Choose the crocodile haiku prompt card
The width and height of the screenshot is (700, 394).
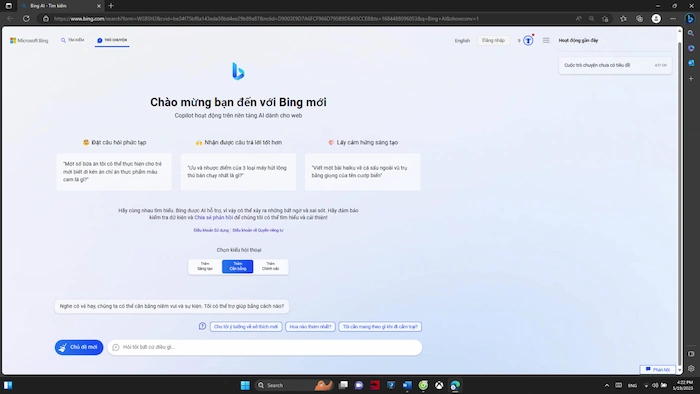[362, 172]
